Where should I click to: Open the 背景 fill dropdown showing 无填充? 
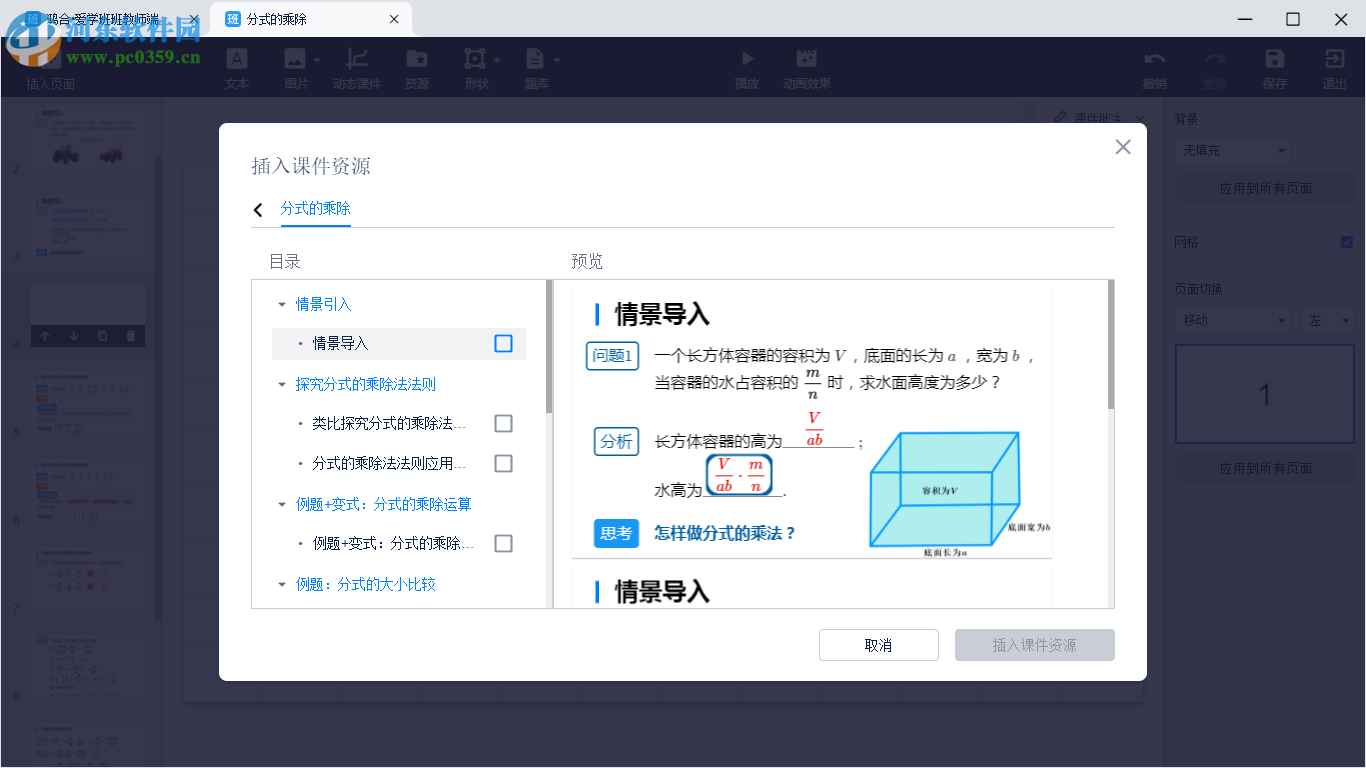(1231, 149)
